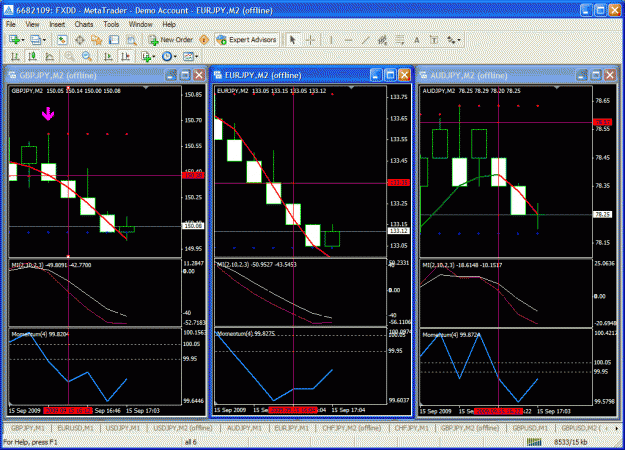Open the Charts menu
This screenshot has height=450, width=625.
click(84, 24)
